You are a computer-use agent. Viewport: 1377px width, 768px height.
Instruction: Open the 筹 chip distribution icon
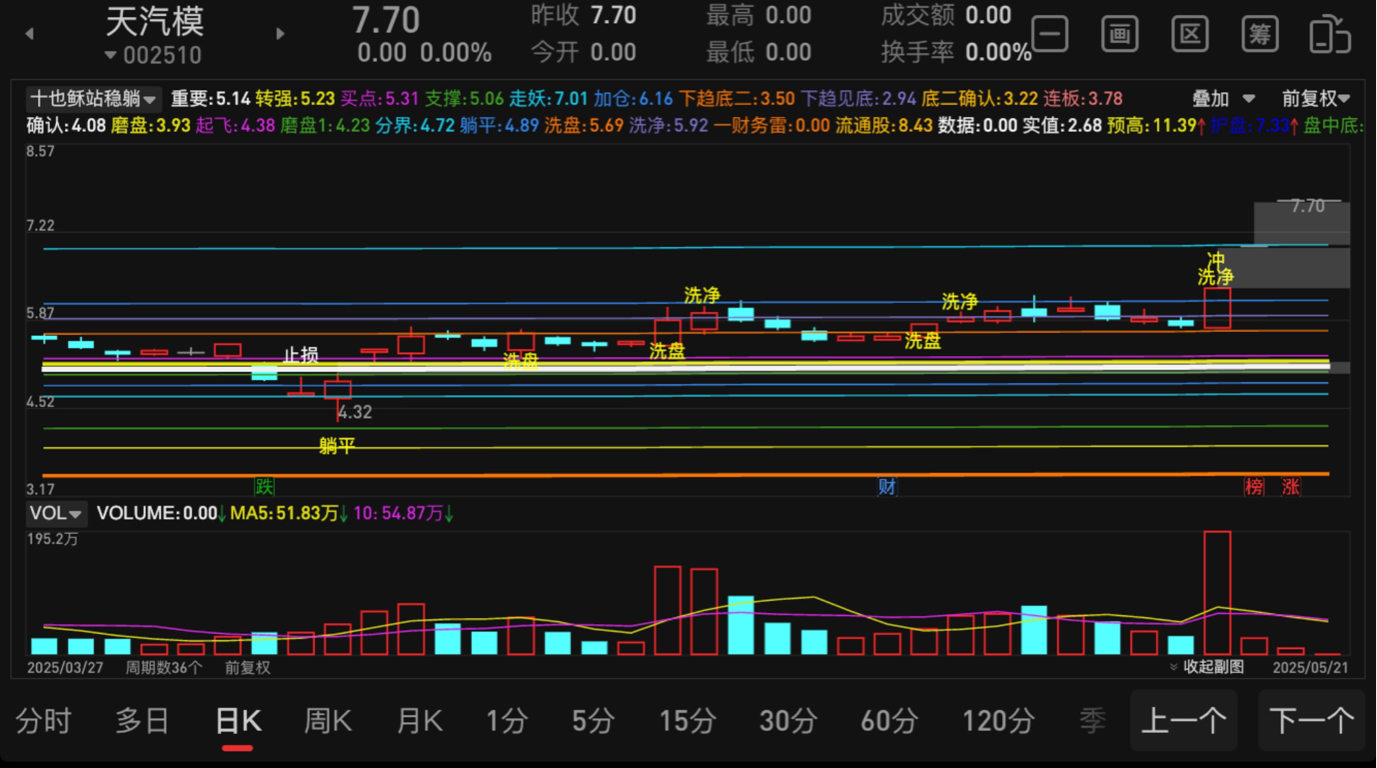1260,34
